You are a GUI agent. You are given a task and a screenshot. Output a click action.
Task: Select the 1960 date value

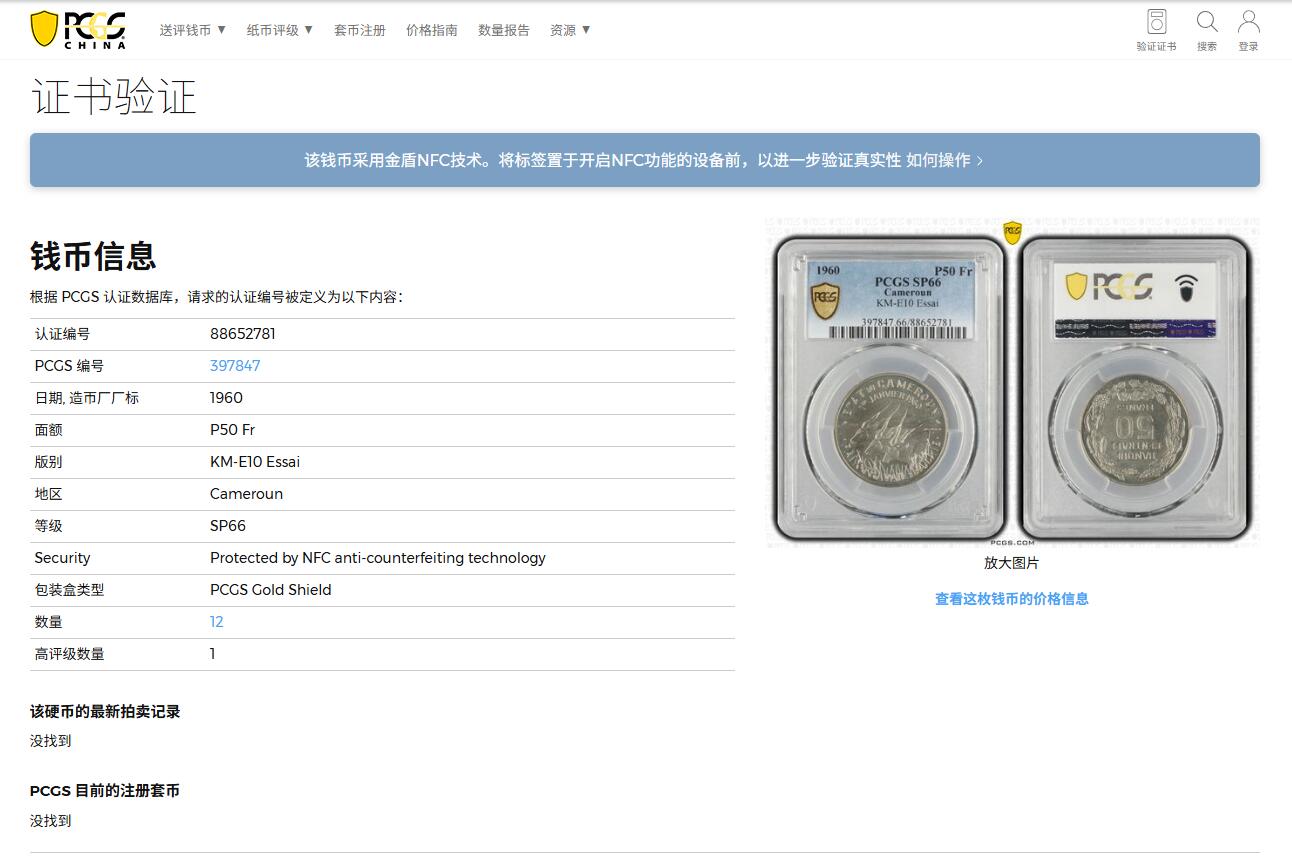226,398
